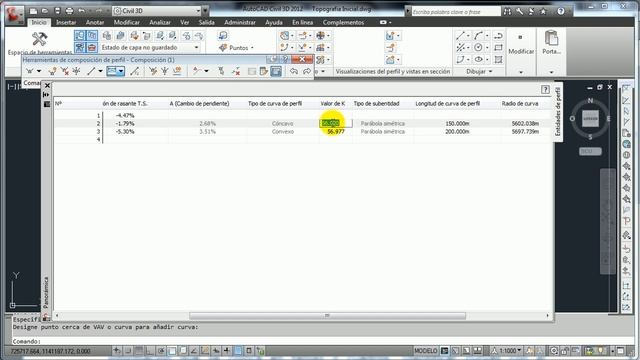Toggle polar tracking in status bar
640x360 pixels.
click(161, 351)
